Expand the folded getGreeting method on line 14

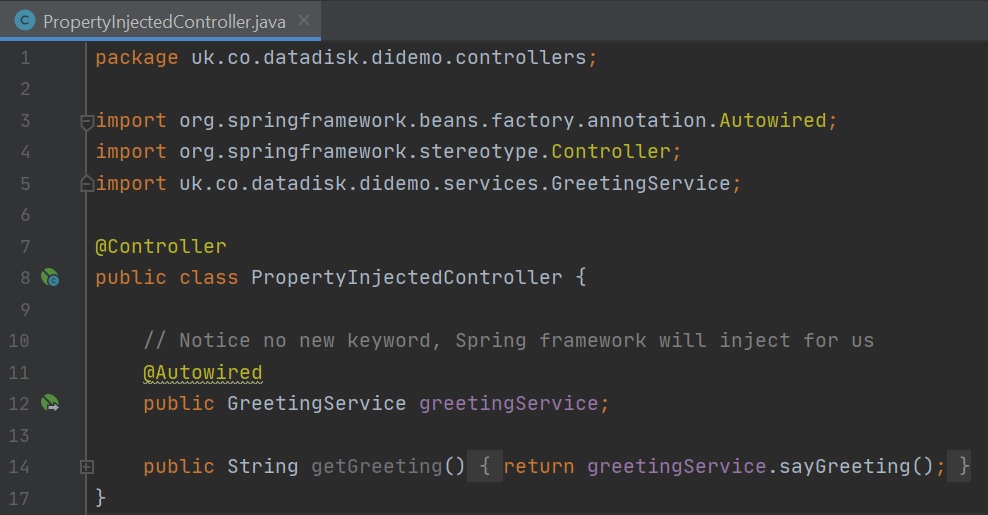click(x=87, y=466)
